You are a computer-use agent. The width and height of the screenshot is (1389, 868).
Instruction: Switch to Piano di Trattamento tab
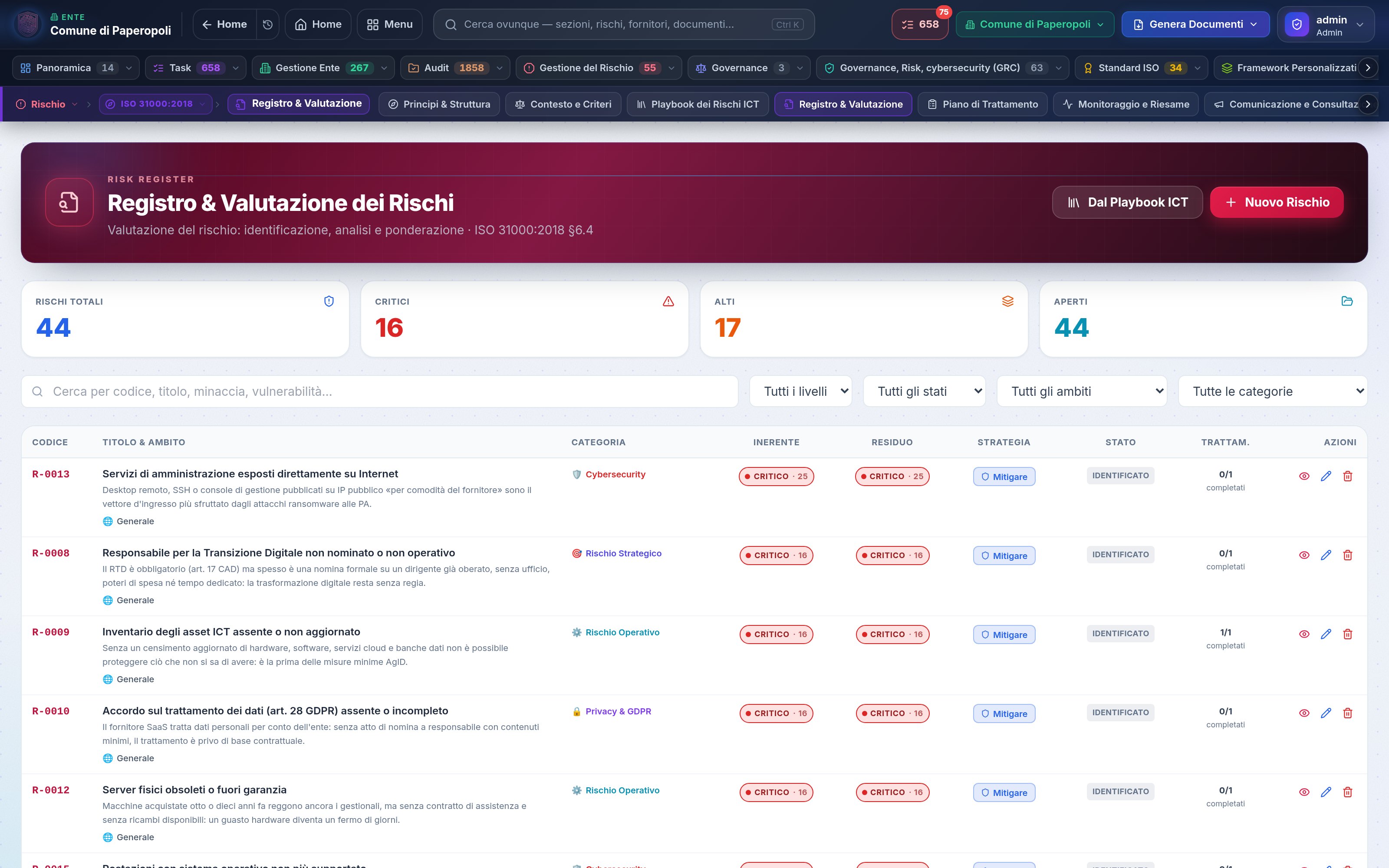pyautogui.click(x=982, y=105)
